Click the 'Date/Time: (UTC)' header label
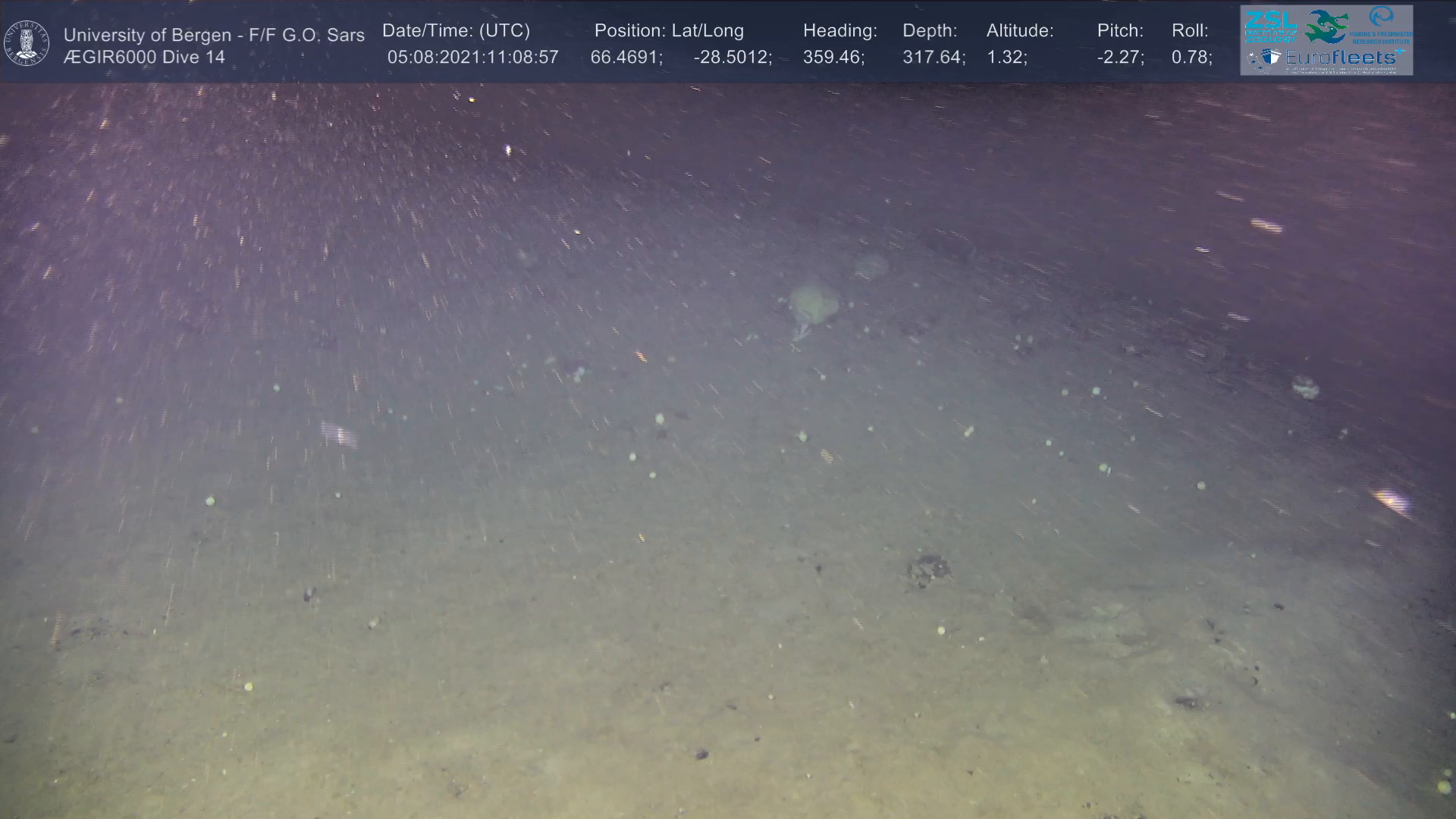The width and height of the screenshot is (1456, 819). 456,31
